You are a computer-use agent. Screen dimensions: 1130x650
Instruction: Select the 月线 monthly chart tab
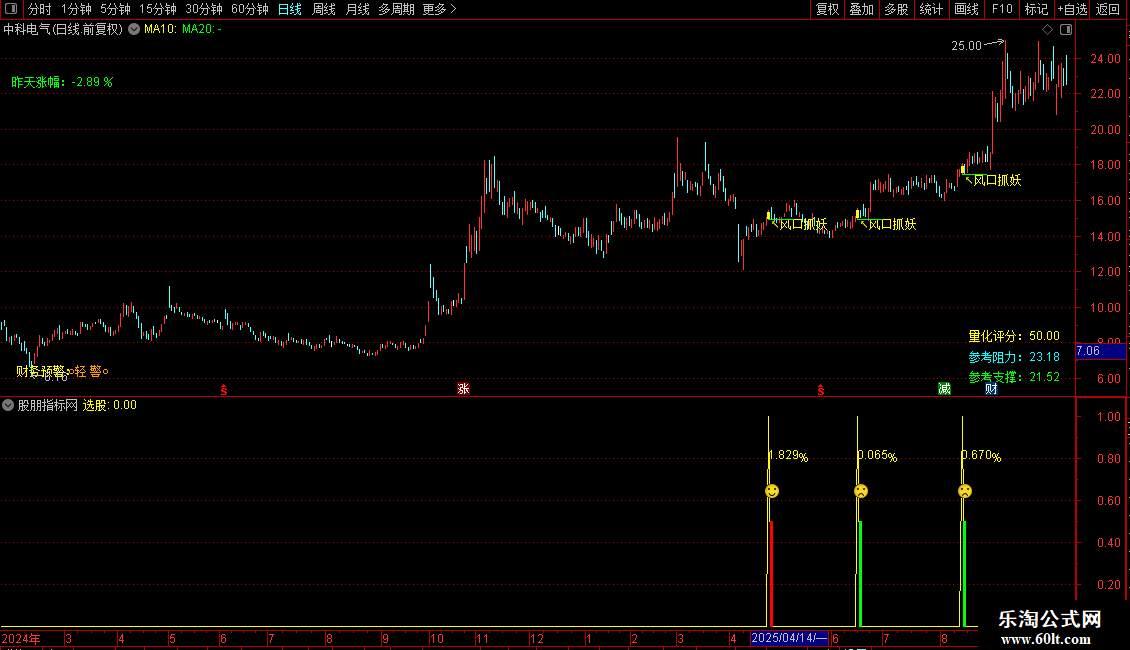click(x=357, y=9)
